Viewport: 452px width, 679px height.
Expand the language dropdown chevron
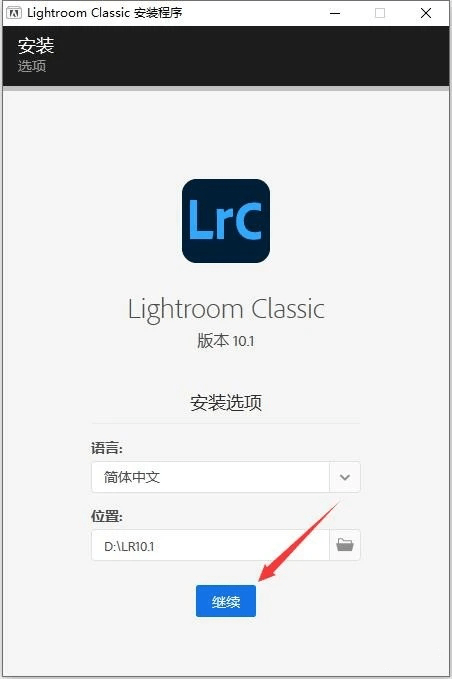pyautogui.click(x=345, y=477)
